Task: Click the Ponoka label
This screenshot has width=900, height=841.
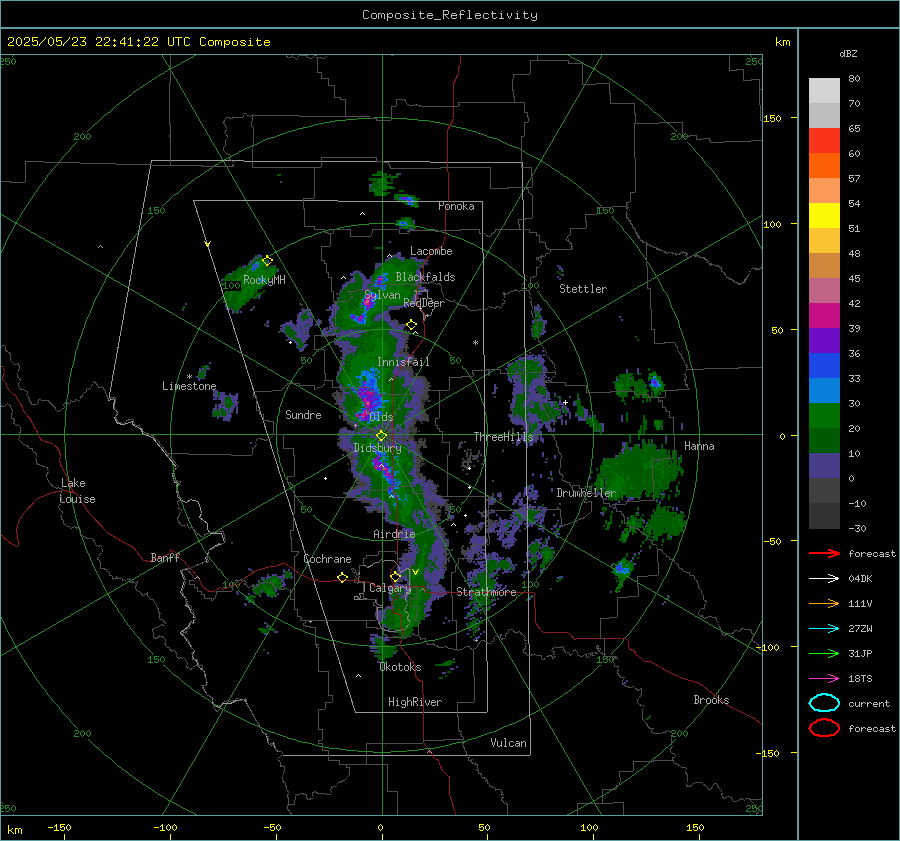Action: [x=456, y=206]
